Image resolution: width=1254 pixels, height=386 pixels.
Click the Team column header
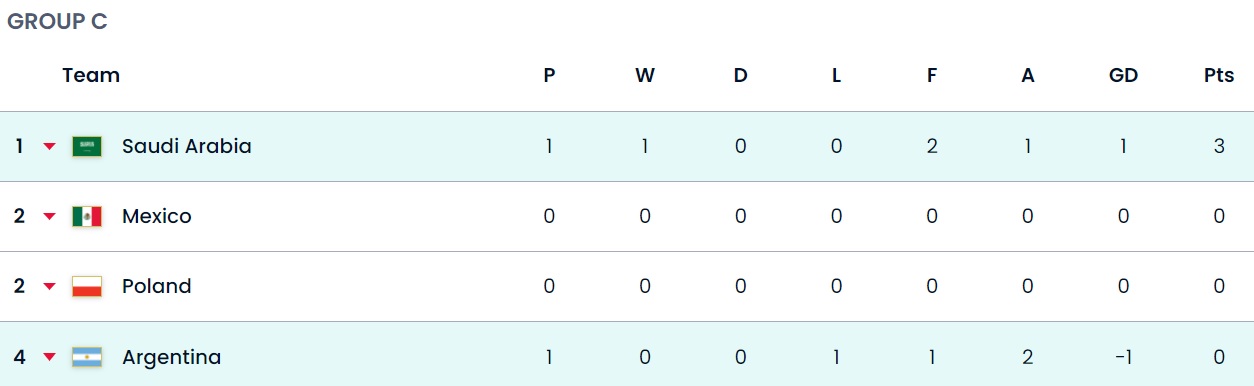coord(91,75)
